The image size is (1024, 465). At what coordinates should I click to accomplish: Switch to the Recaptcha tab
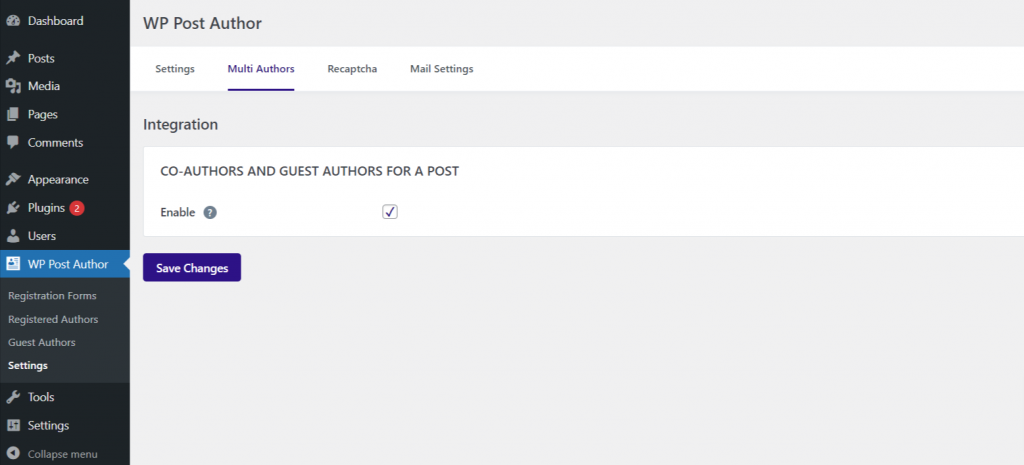(352, 69)
